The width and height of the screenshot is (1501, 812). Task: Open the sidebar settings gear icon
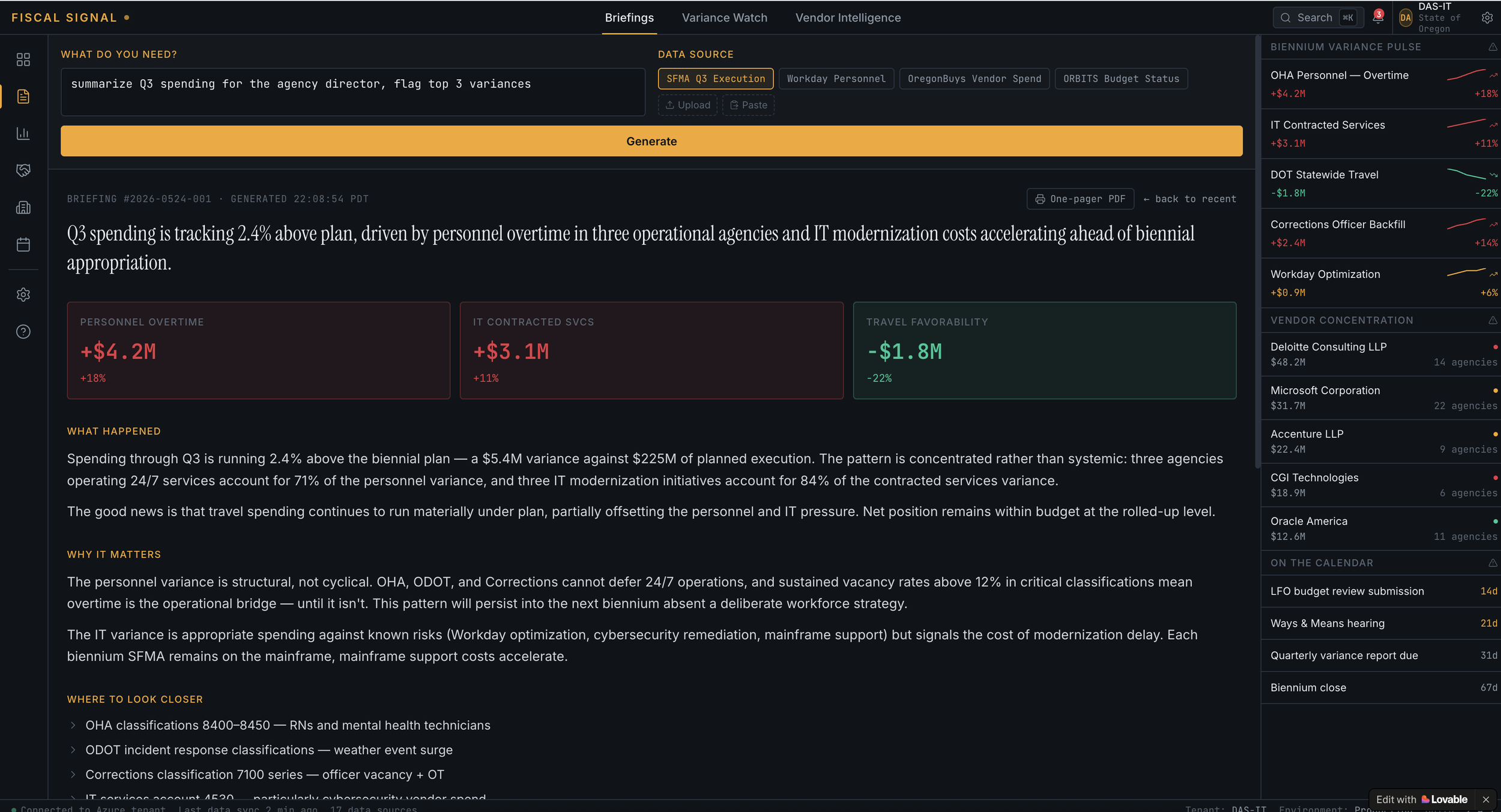(23, 295)
